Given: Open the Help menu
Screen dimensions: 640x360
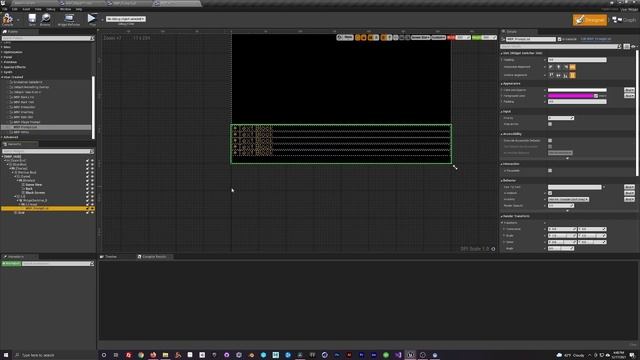Looking at the screenshot, I should pyautogui.click(x=79, y=9).
